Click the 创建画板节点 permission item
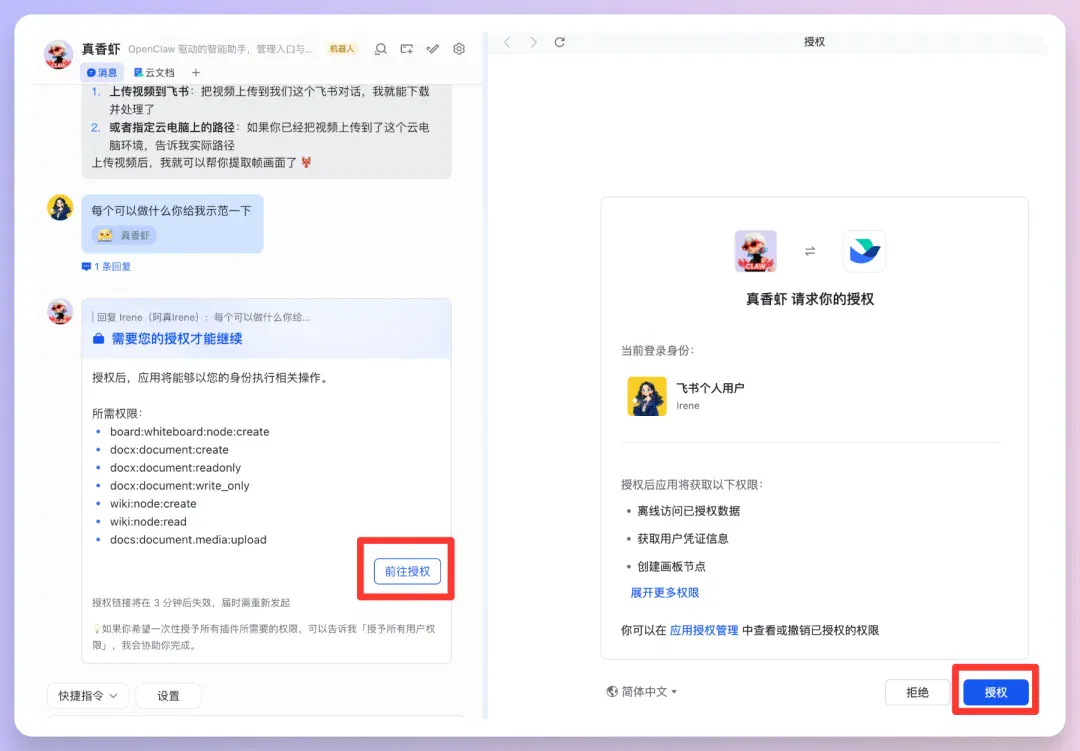Image resolution: width=1080 pixels, height=751 pixels. point(671,566)
